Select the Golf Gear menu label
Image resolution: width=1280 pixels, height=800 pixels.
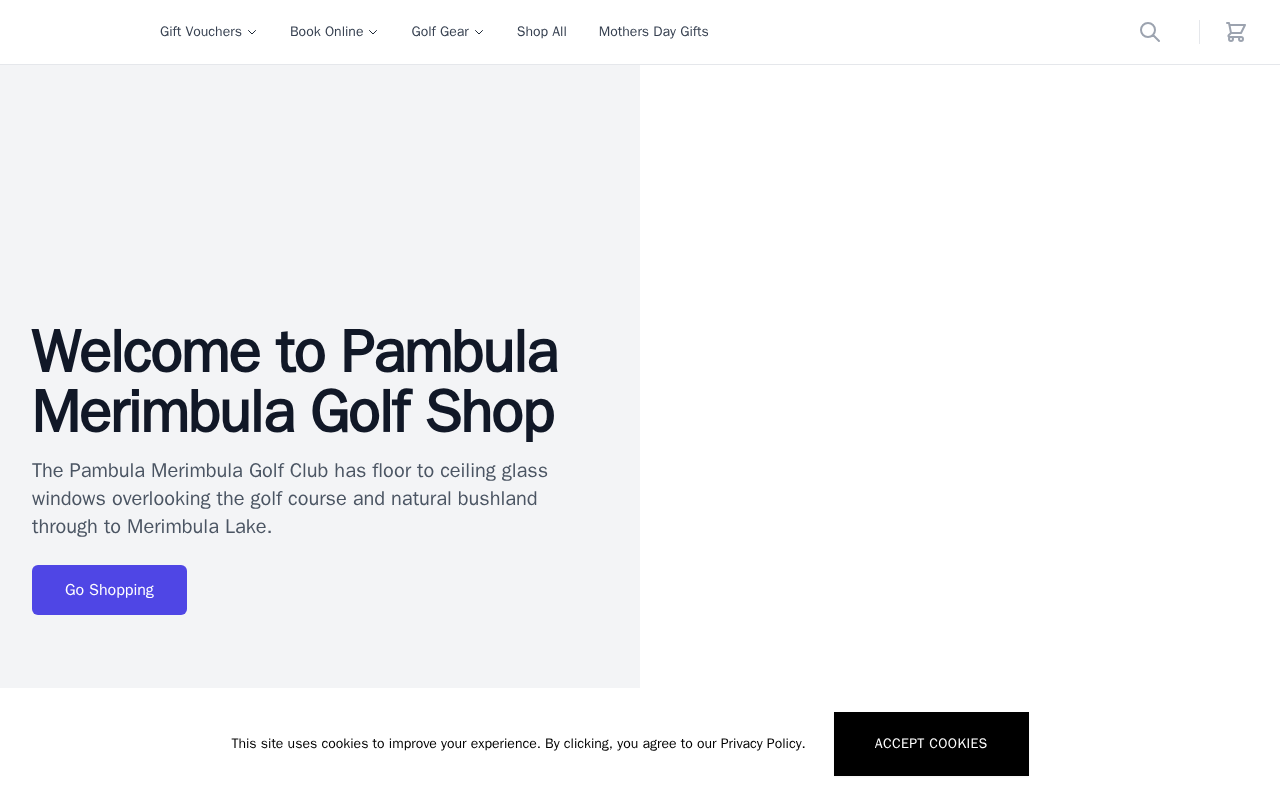coord(440,32)
